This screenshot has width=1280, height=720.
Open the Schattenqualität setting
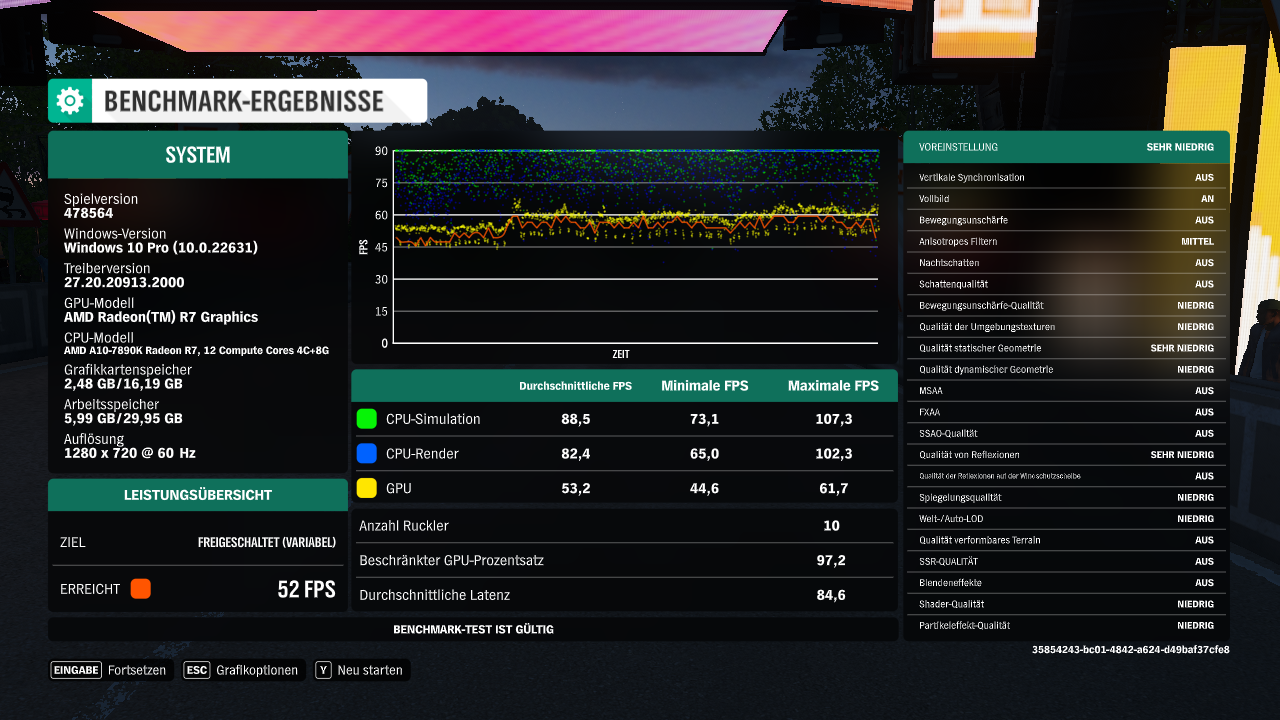(1066, 283)
